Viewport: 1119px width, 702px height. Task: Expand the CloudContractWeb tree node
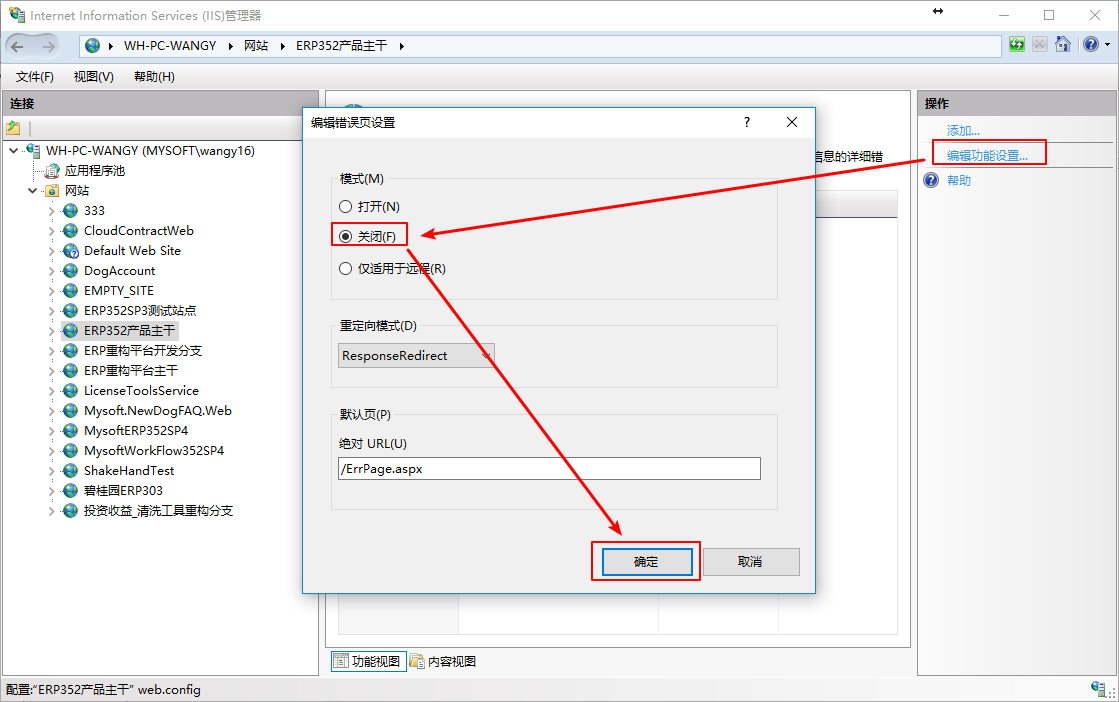52,231
